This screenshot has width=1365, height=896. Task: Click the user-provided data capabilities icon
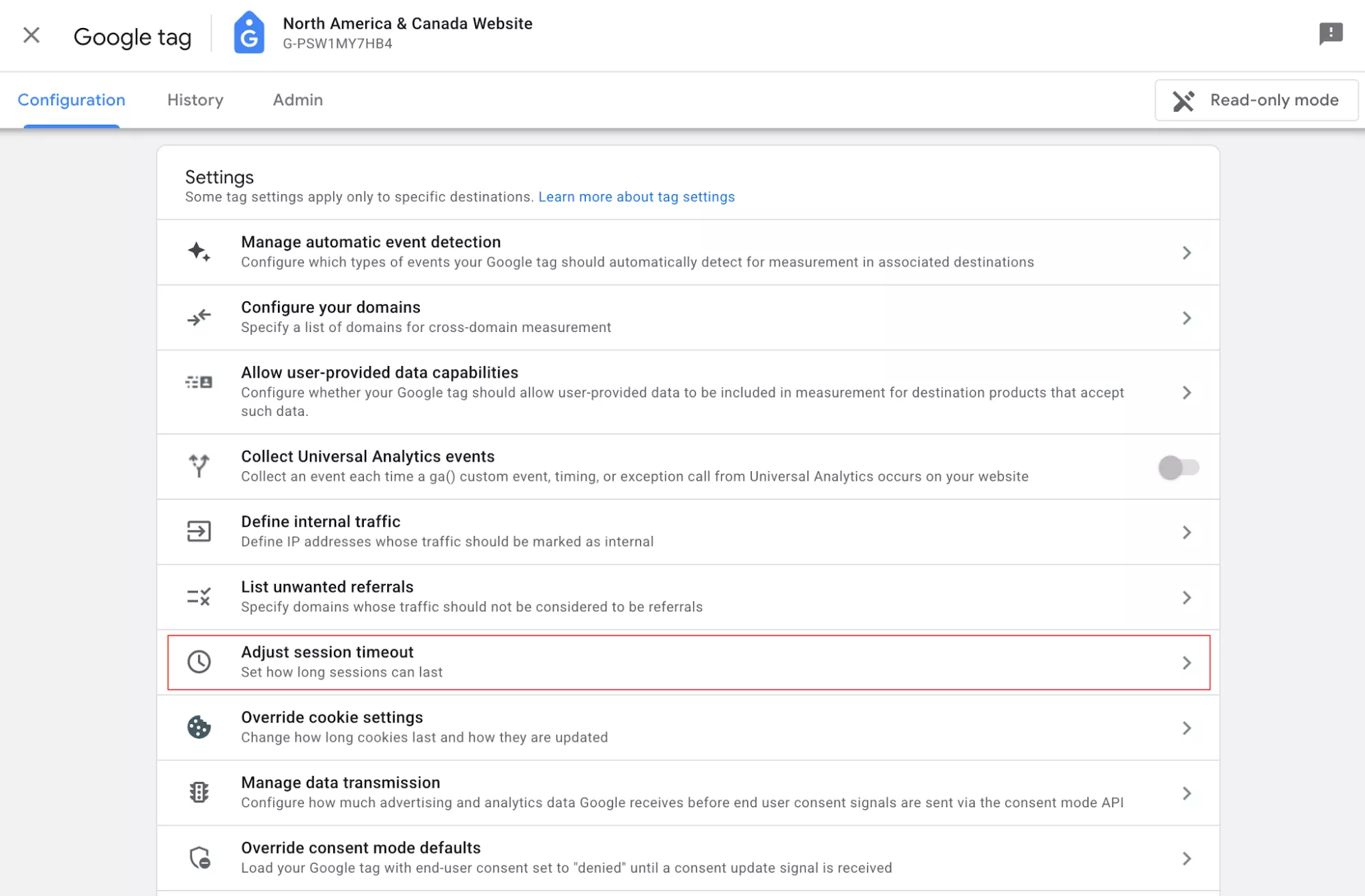point(199,382)
